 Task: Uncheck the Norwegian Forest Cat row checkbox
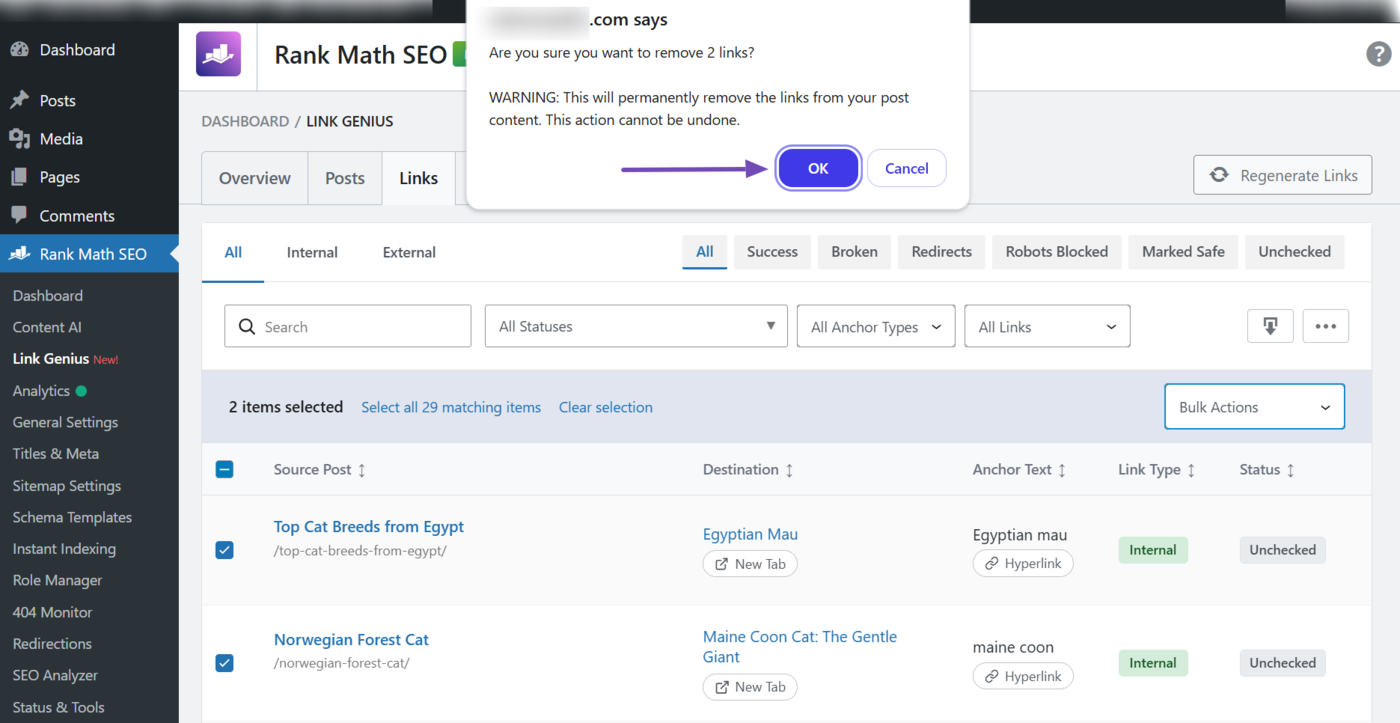click(225, 663)
